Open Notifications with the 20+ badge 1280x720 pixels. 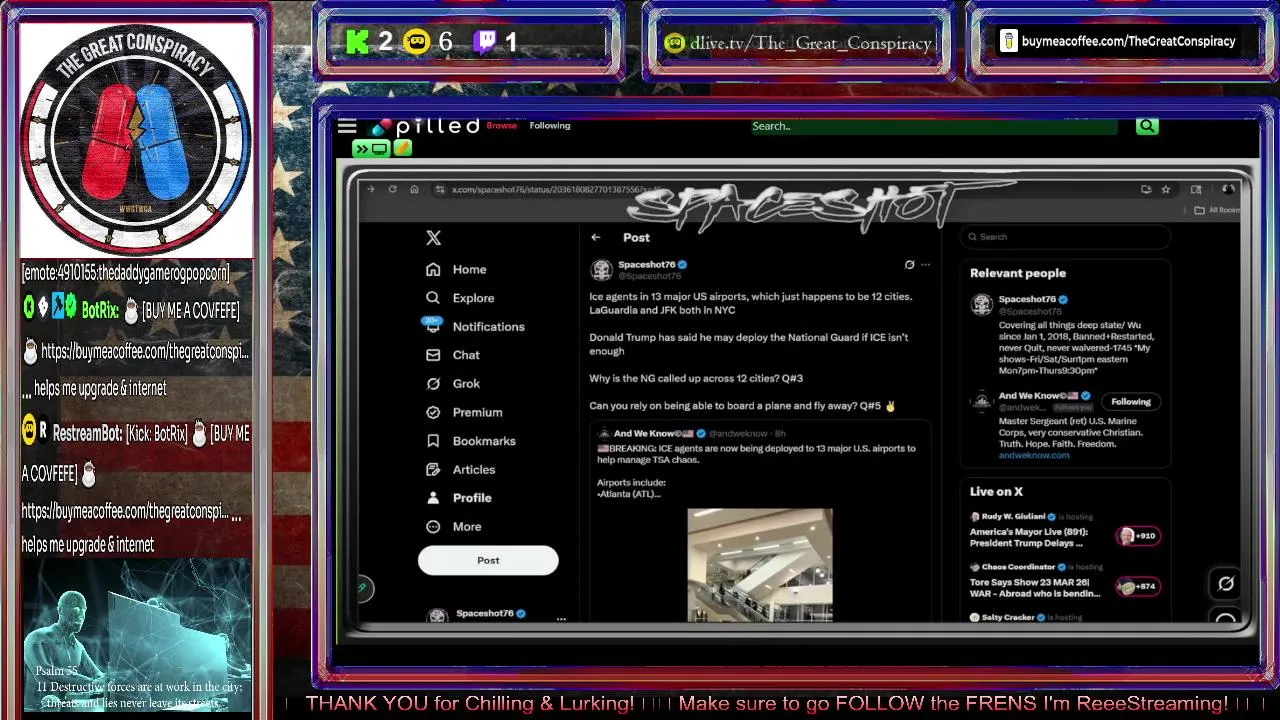pos(475,326)
